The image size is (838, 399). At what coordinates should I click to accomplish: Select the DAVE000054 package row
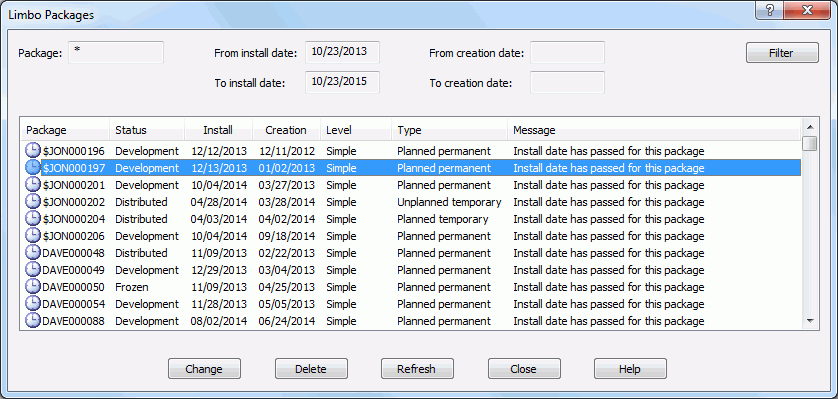coord(412,304)
